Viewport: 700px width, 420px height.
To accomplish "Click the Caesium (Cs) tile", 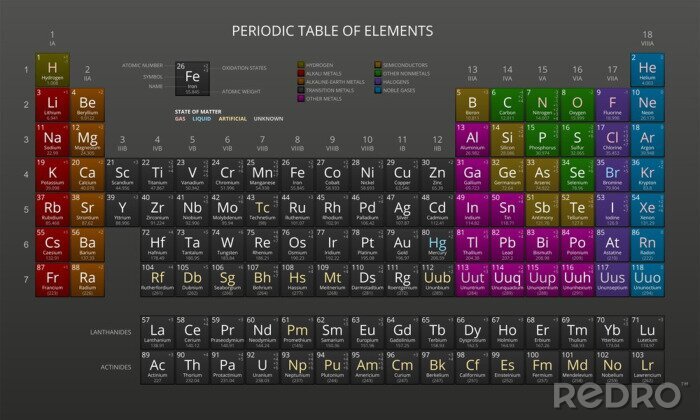I will (52, 245).
